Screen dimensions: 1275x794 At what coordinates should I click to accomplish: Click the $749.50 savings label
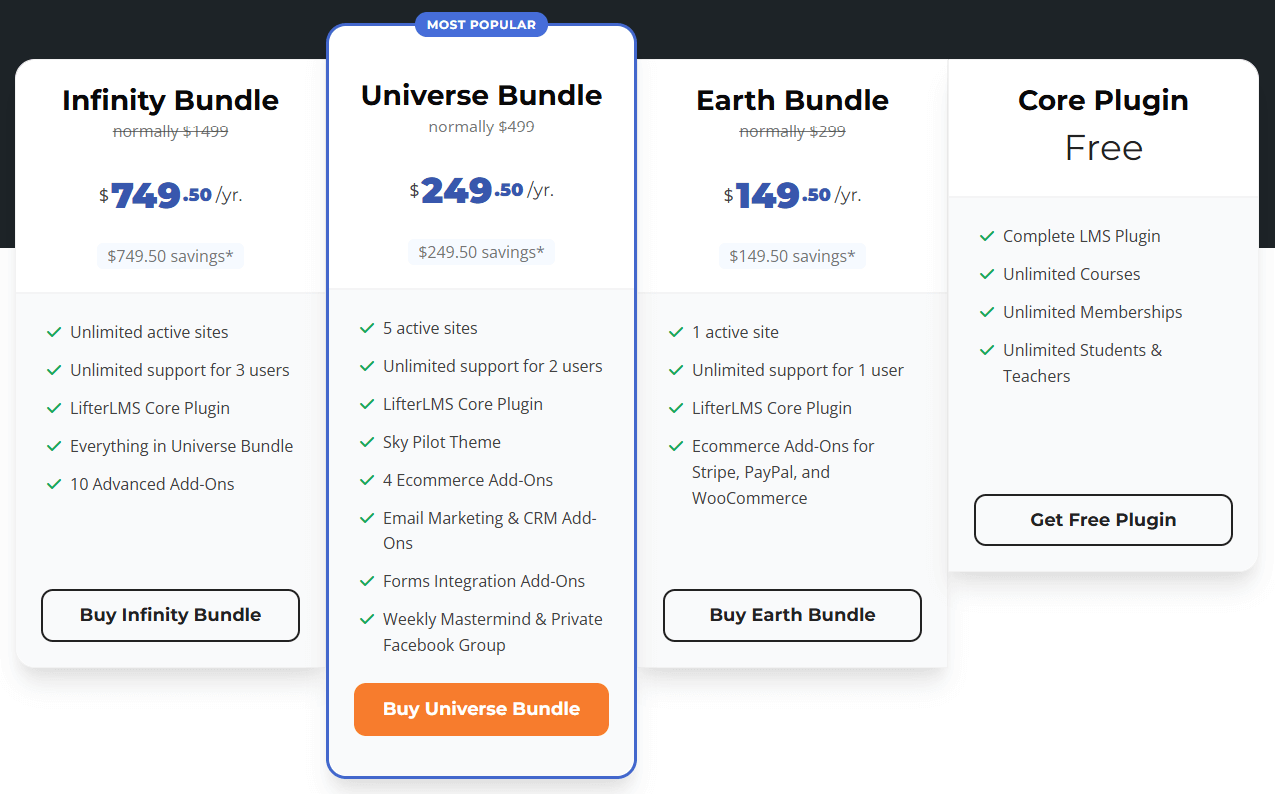click(x=170, y=256)
